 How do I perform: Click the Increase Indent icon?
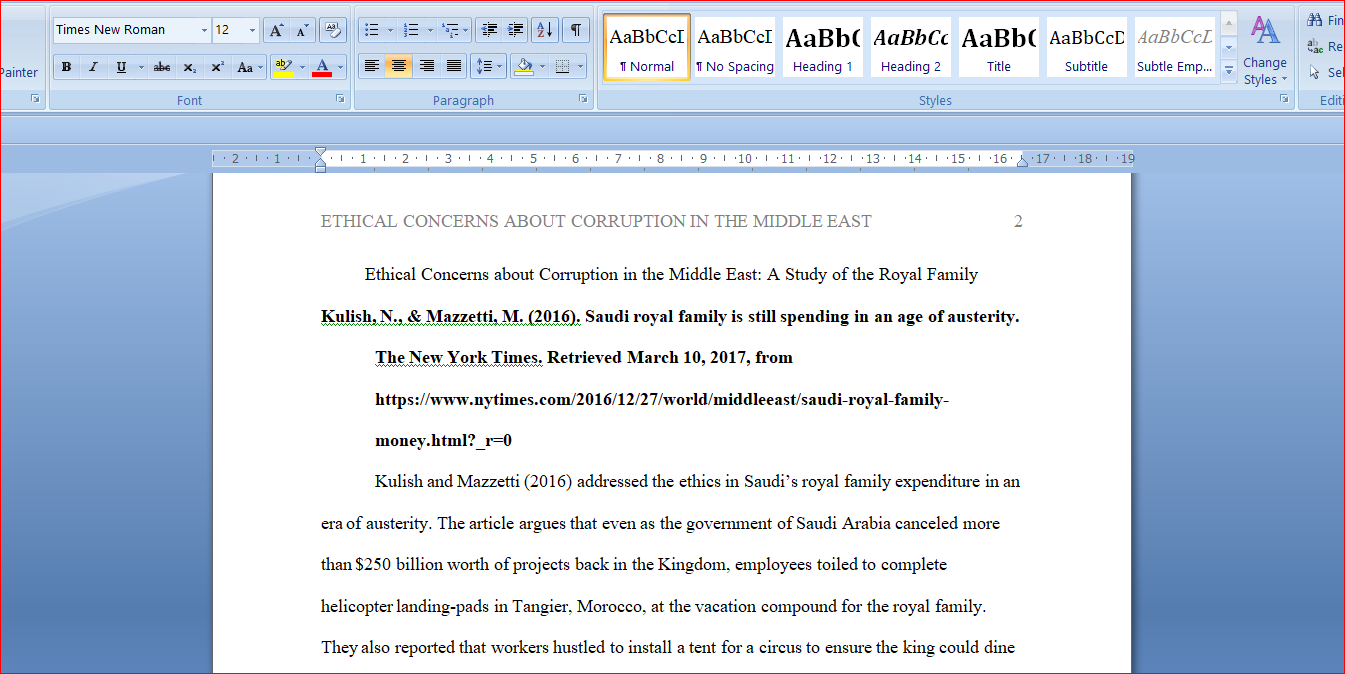[515, 30]
